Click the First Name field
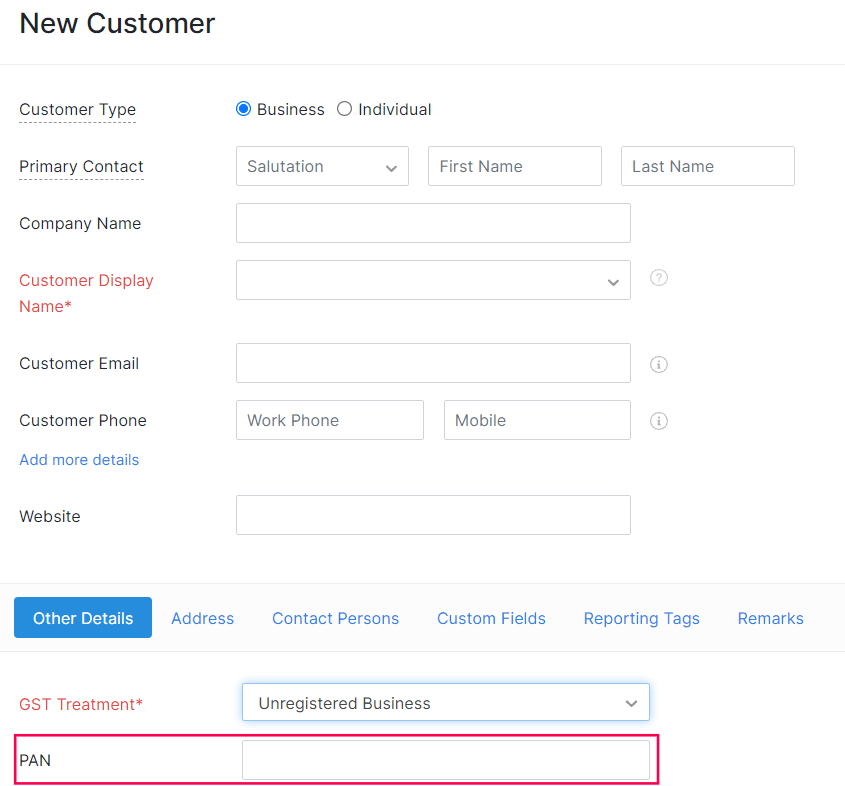The image size is (845, 786). 514,166
